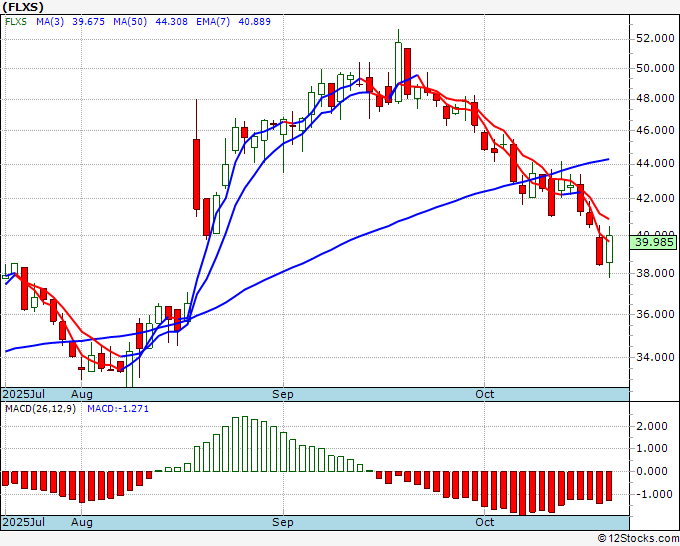Click the MA(50) indicator label
680x546 pixels.
(x=130, y=22)
